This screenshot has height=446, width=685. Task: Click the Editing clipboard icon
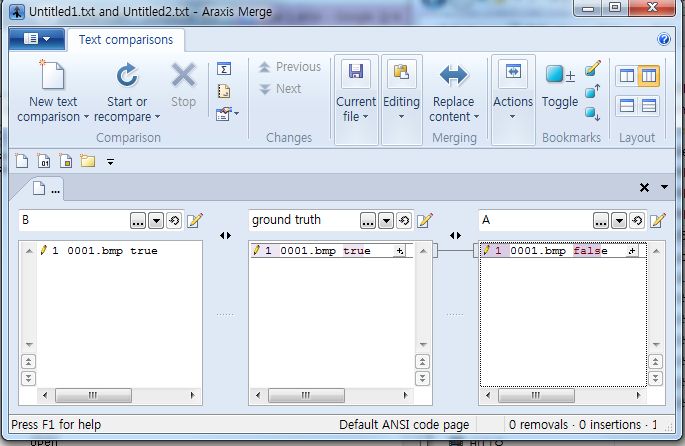coord(401,72)
